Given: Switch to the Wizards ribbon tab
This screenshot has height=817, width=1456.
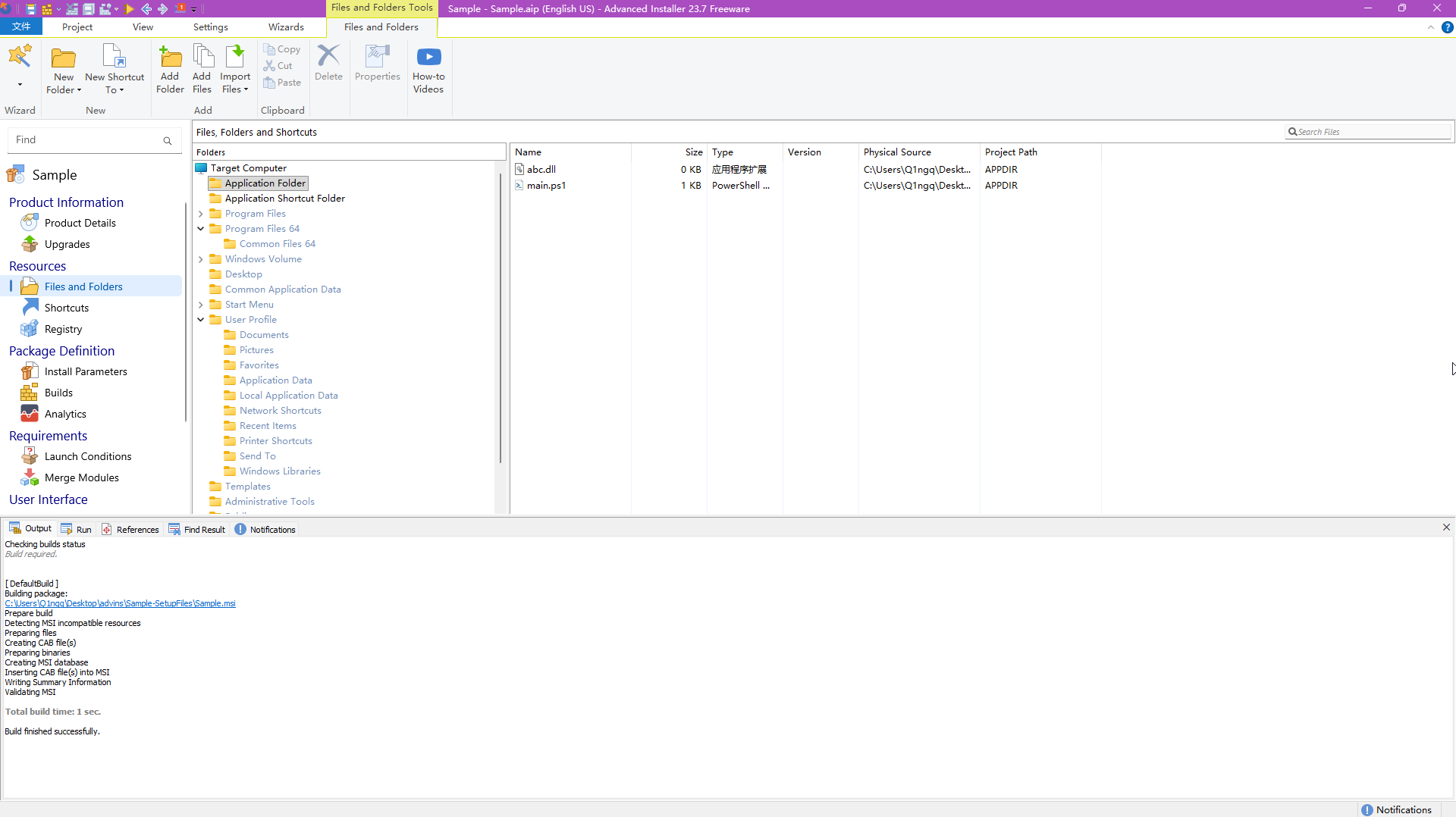Looking at the screenshot, I should coord(286,27).
